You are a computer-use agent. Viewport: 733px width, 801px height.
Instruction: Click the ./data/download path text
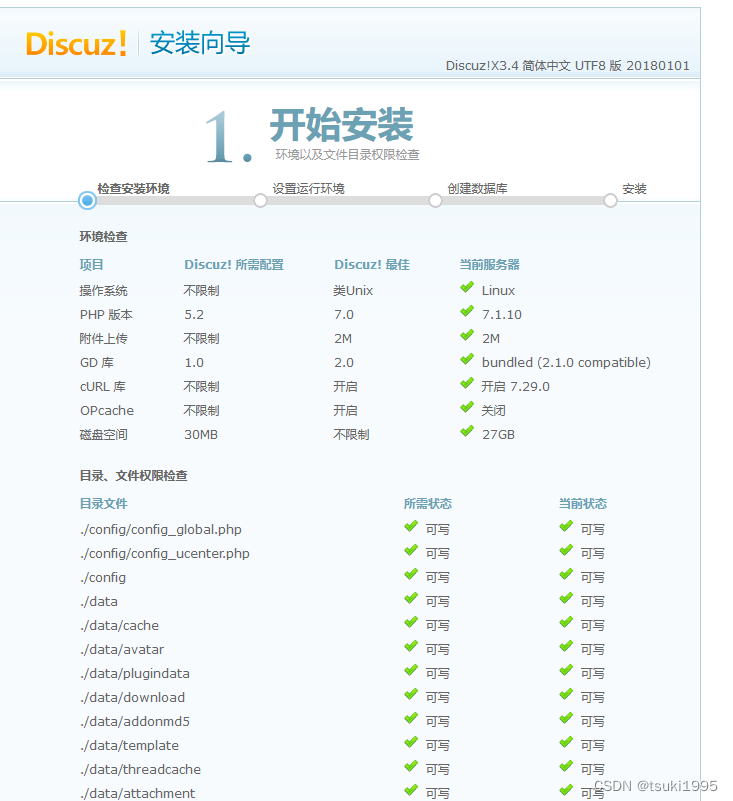[132, 698]
